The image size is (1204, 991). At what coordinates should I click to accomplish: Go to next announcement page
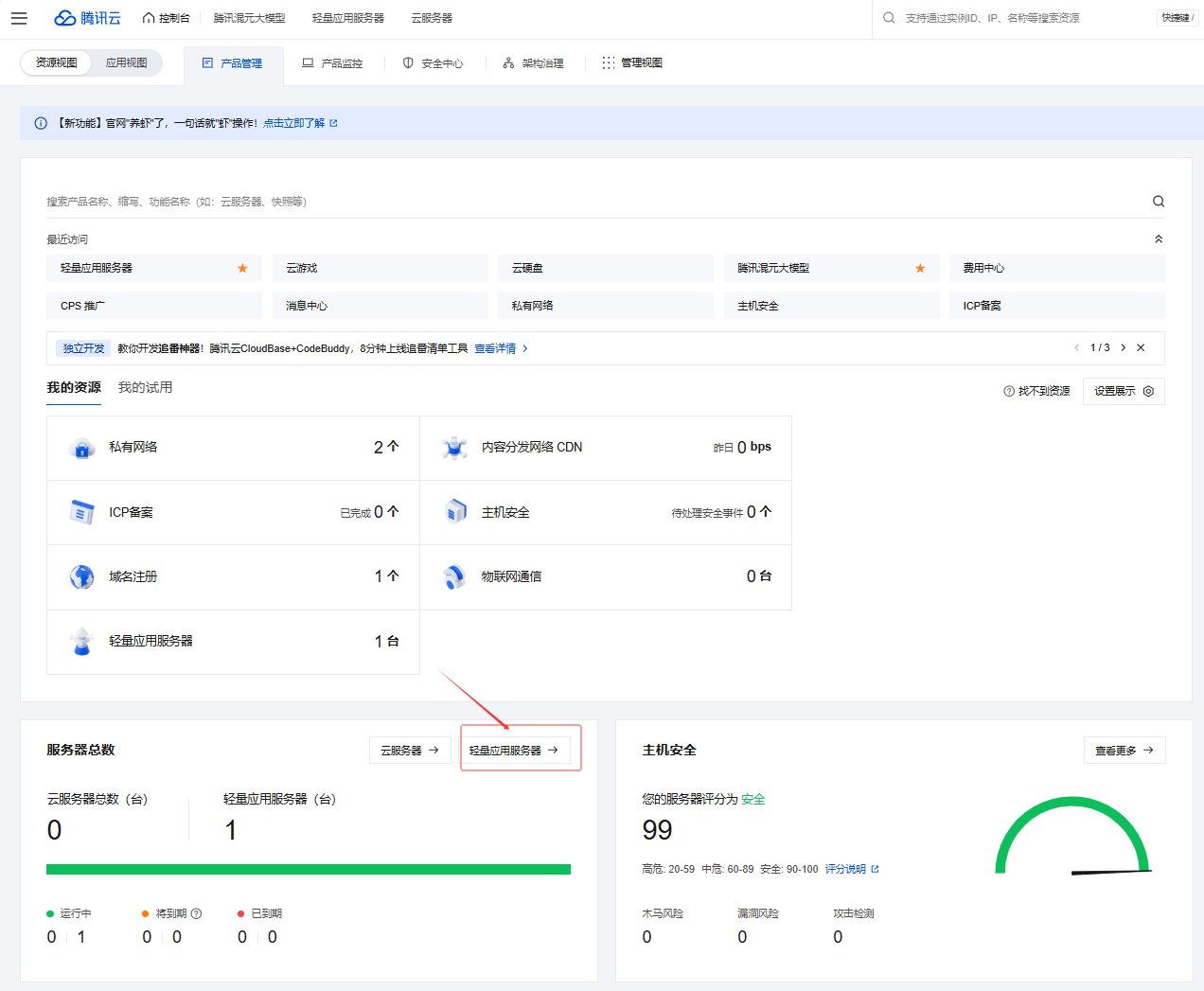click(x=1124, y=347)
